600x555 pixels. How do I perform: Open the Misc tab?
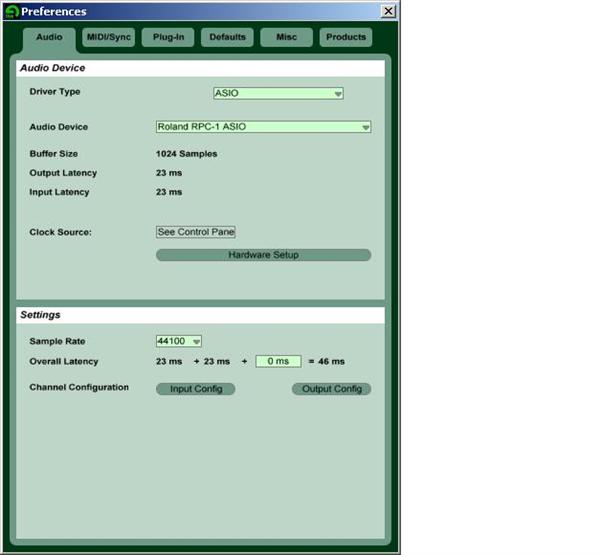pyautogui.click(x=287, y=38)
